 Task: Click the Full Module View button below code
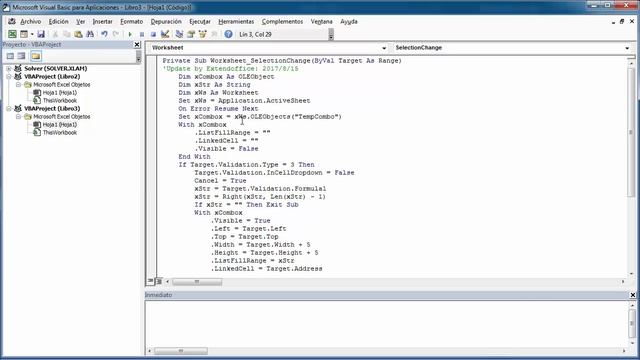[x=159, y=281]
